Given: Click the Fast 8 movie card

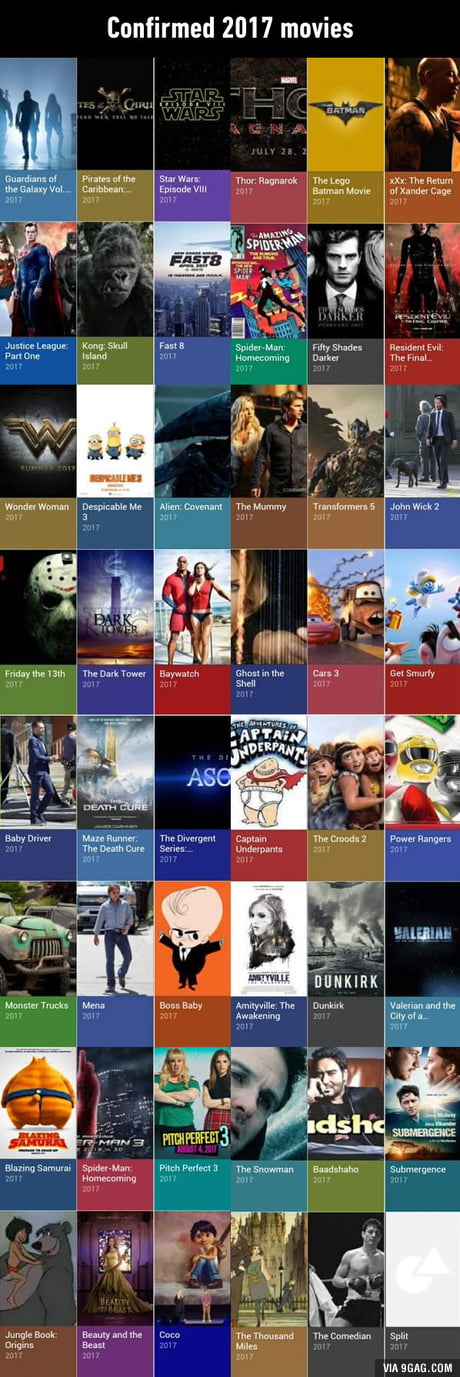Looking at the screenshot, I should click(191, 303).
